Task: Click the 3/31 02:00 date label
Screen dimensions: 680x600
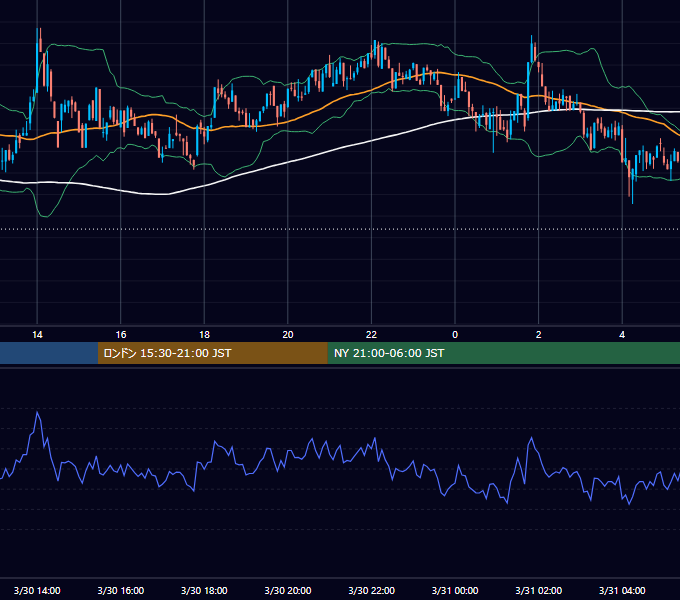Action: 539,590
